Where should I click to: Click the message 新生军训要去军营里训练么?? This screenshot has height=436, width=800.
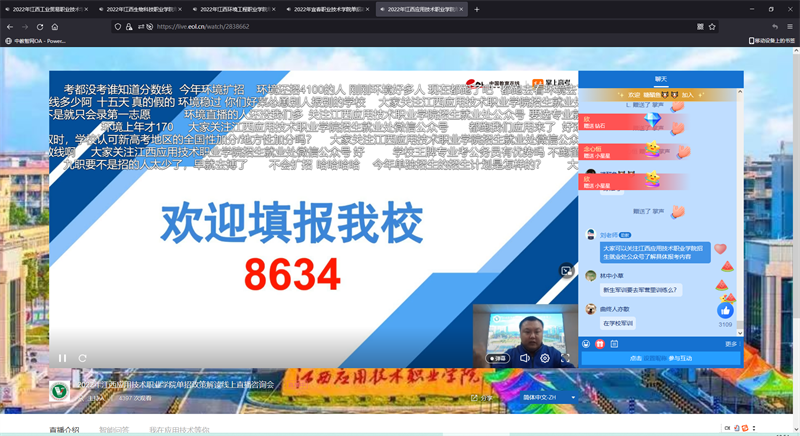point(640,290)
